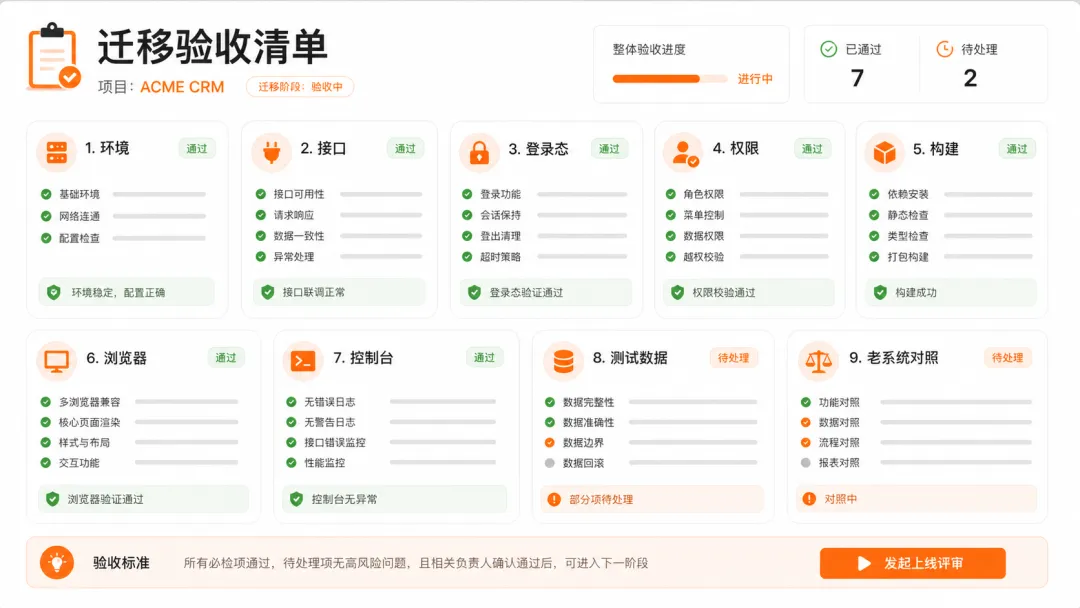Click the 通过 badge on 环境 card
Image resolution: width=1080 pixels, height=608 pixels.
197,149
